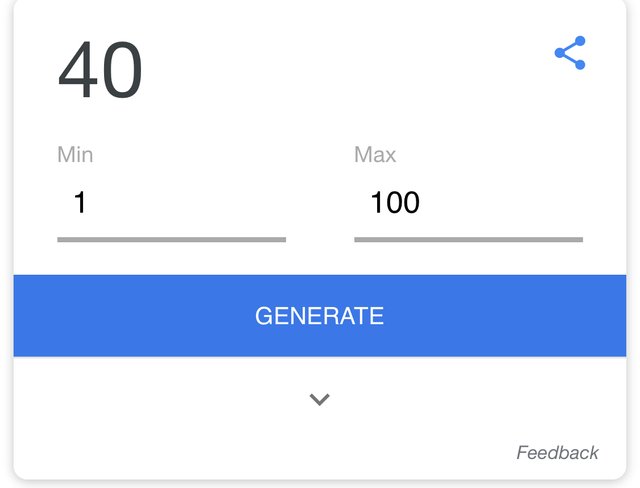Screen dimensions: 640x488
Task: Click the blue GENERATE button
Action: click(x=320, y=315)
